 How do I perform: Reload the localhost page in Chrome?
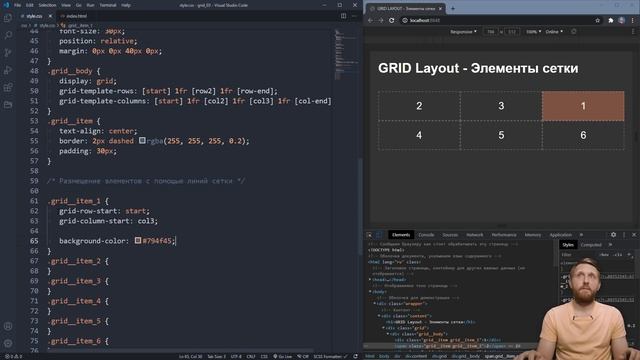391,20
